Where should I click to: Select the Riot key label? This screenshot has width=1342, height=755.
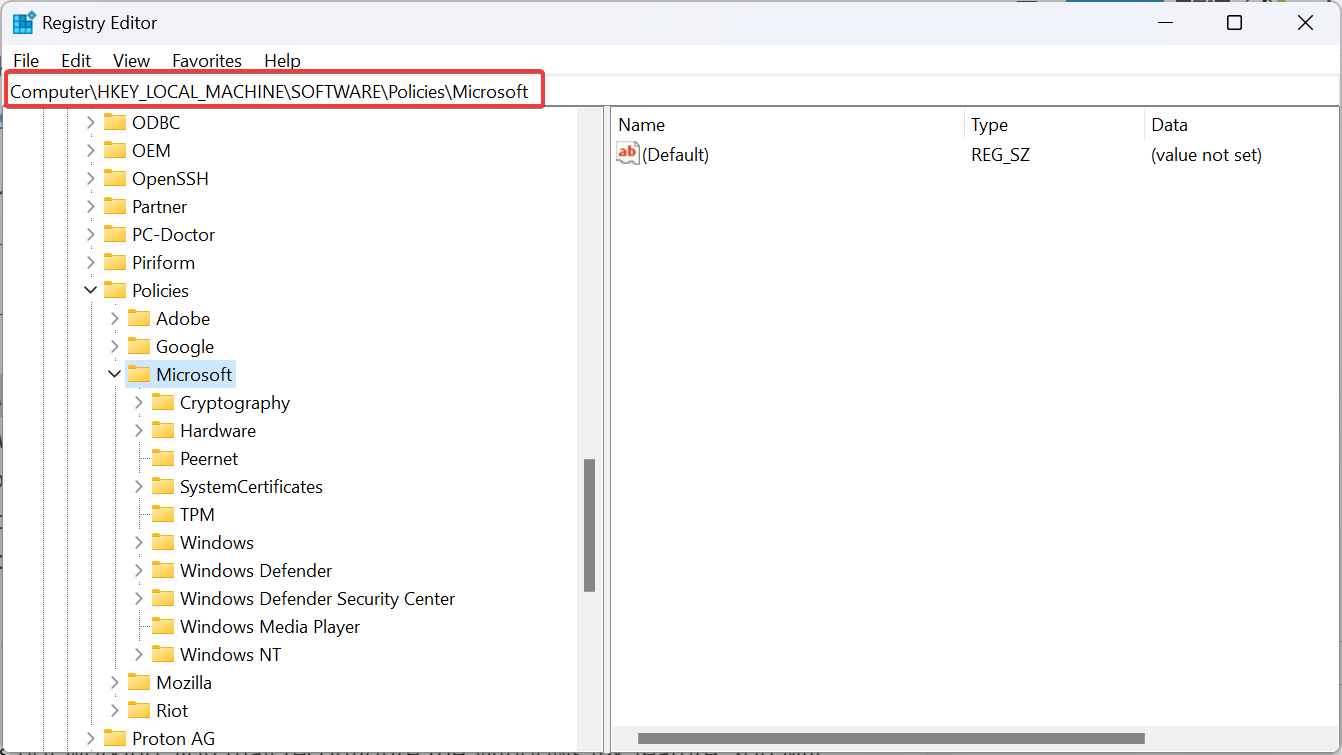[x=172, y=710]
